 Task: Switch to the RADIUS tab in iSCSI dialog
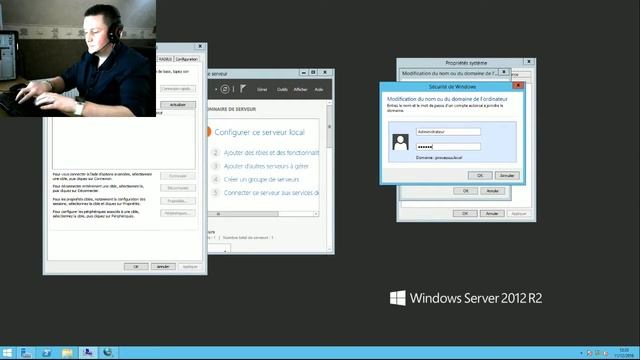pos(165,59)
